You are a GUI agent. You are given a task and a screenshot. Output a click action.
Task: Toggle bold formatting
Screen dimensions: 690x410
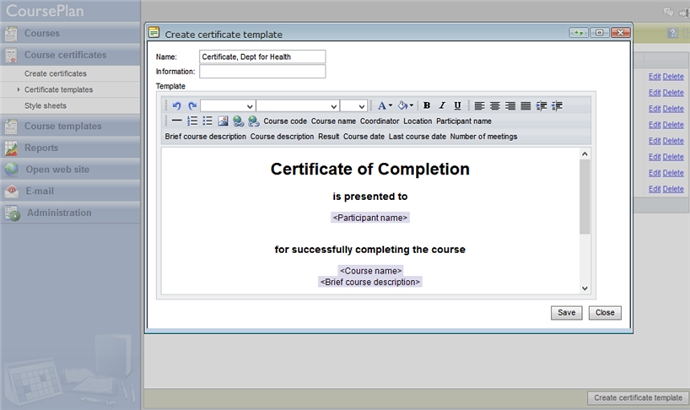click(x=426, y=106)
